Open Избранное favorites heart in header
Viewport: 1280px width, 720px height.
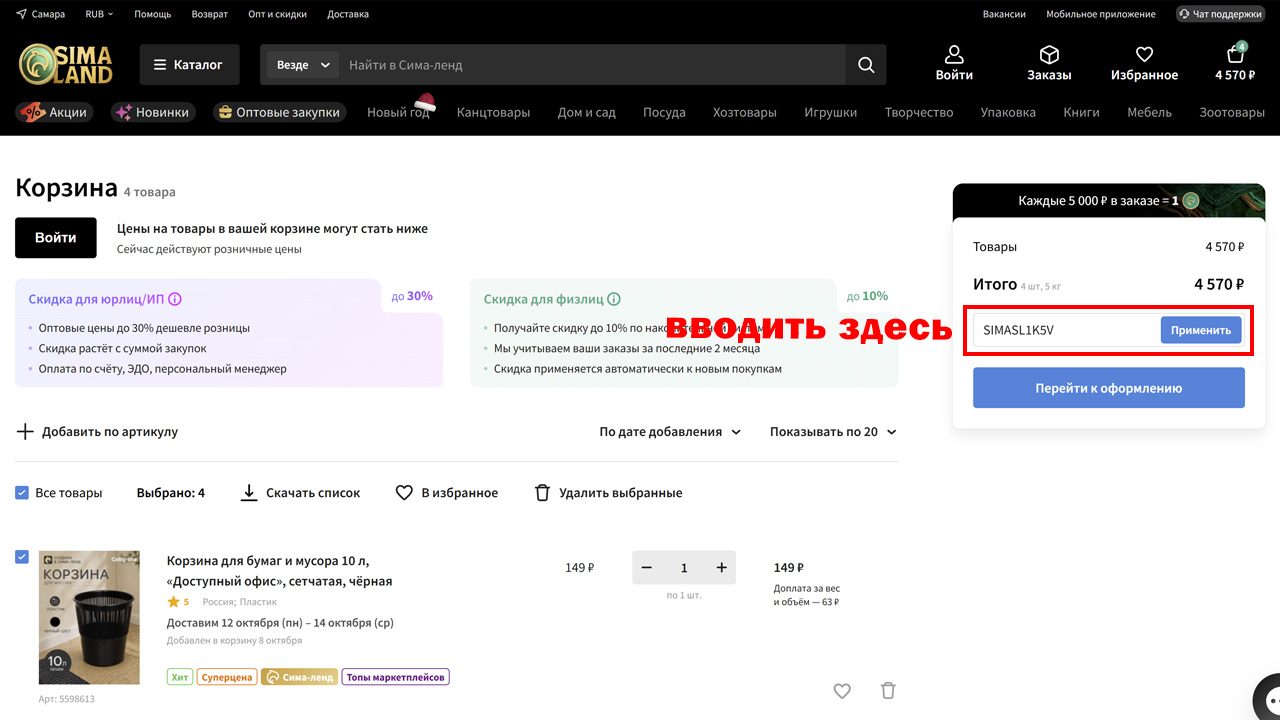[x=1144, y=55]
